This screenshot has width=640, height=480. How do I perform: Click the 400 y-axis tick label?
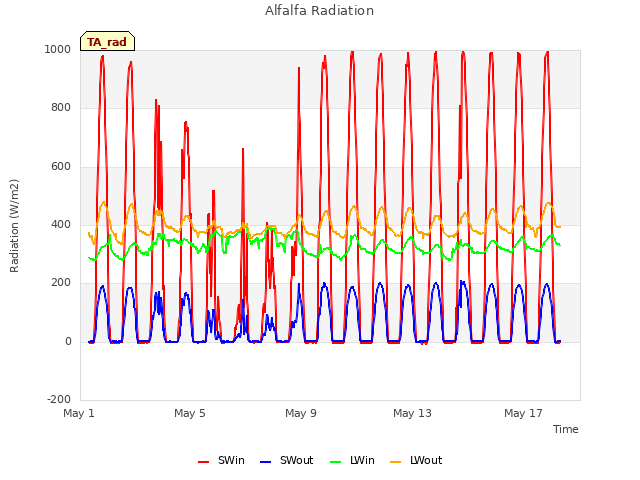[61, 224]
